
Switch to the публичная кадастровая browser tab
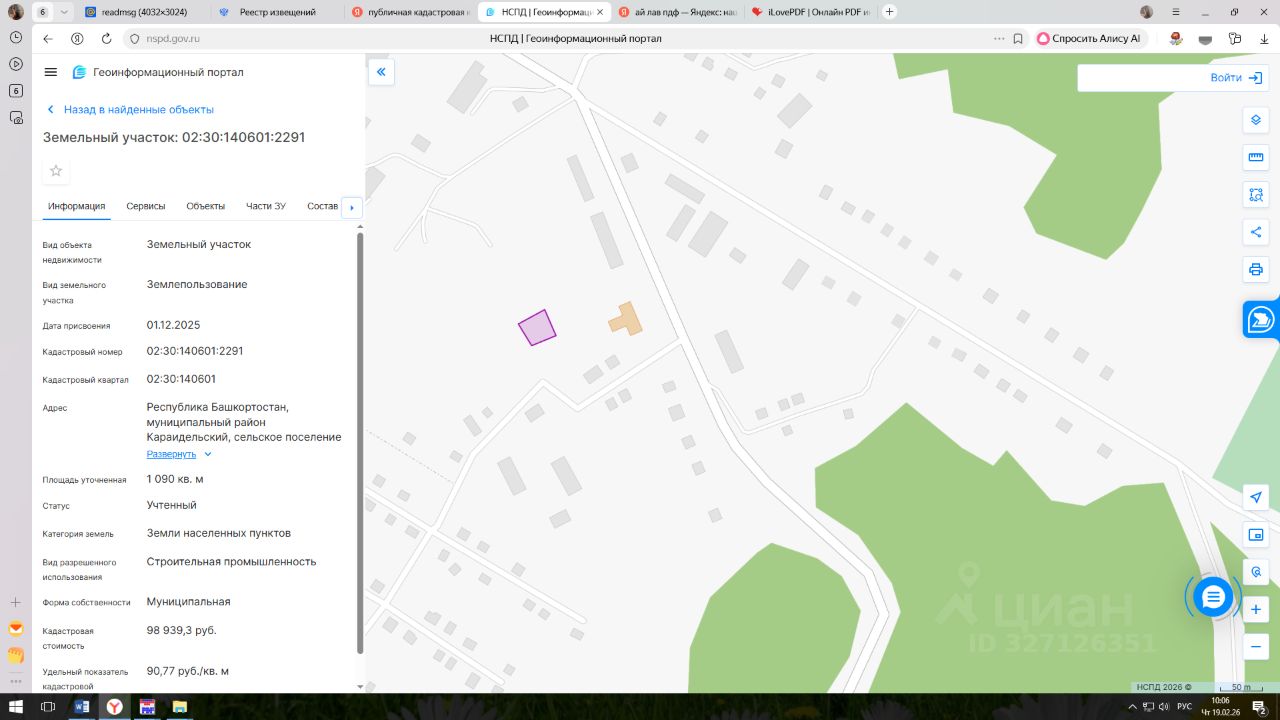pos(410,12)
